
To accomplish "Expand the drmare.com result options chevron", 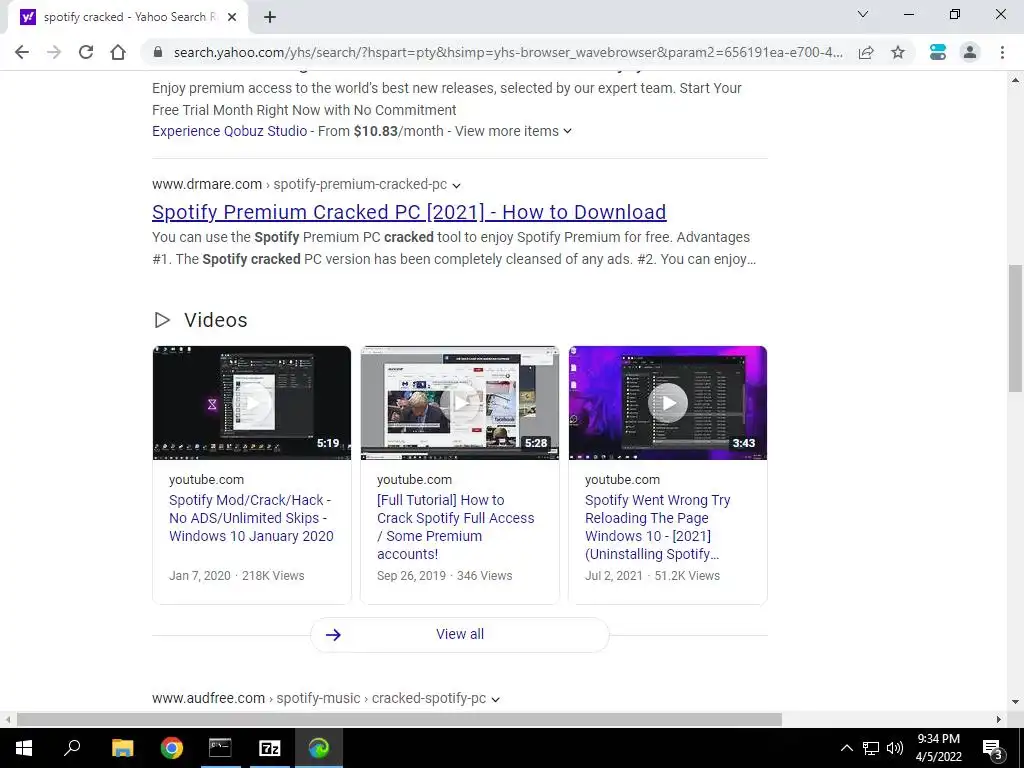I will [x=456, y=185].
